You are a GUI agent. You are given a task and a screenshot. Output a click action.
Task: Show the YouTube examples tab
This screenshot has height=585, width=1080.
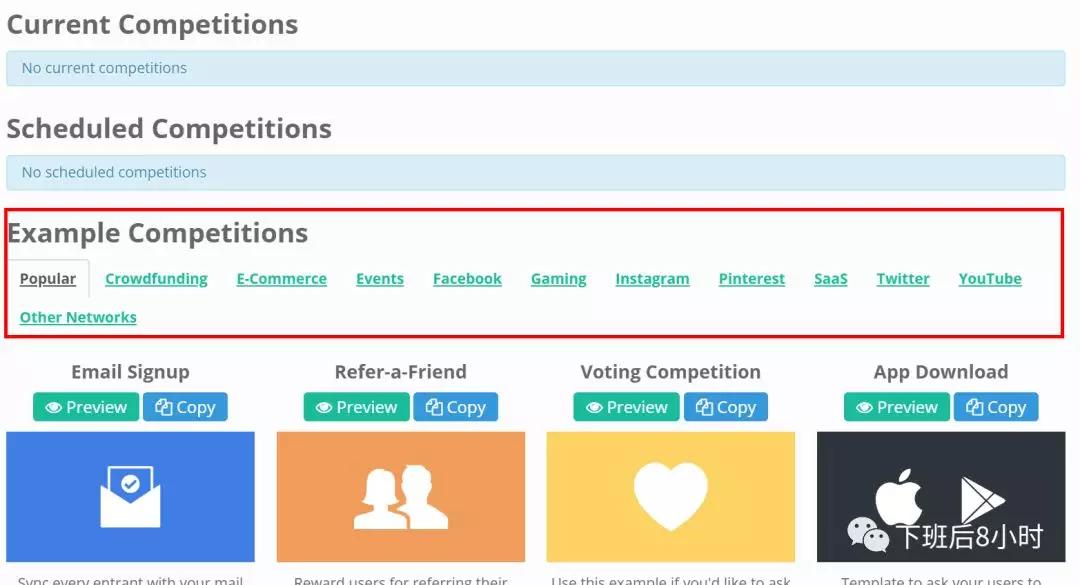[990, 279]
